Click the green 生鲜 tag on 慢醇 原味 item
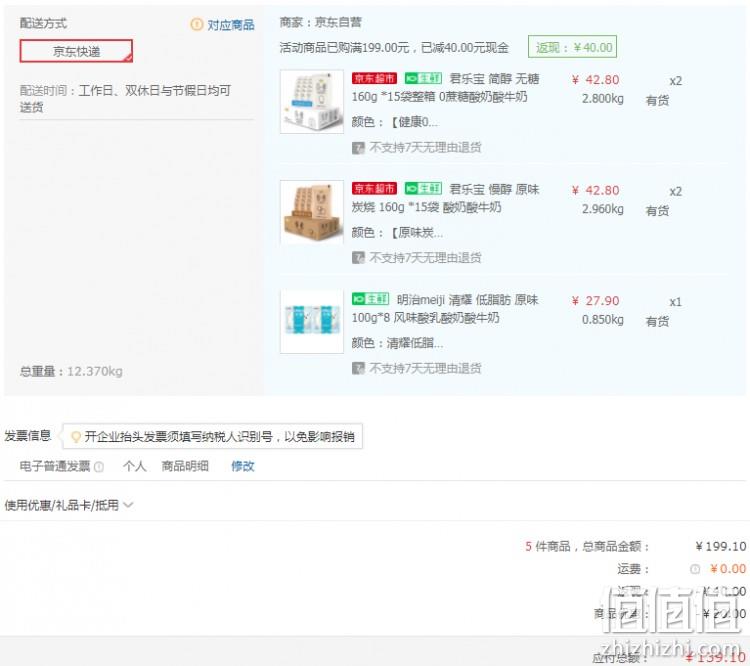 pos(423,189)
